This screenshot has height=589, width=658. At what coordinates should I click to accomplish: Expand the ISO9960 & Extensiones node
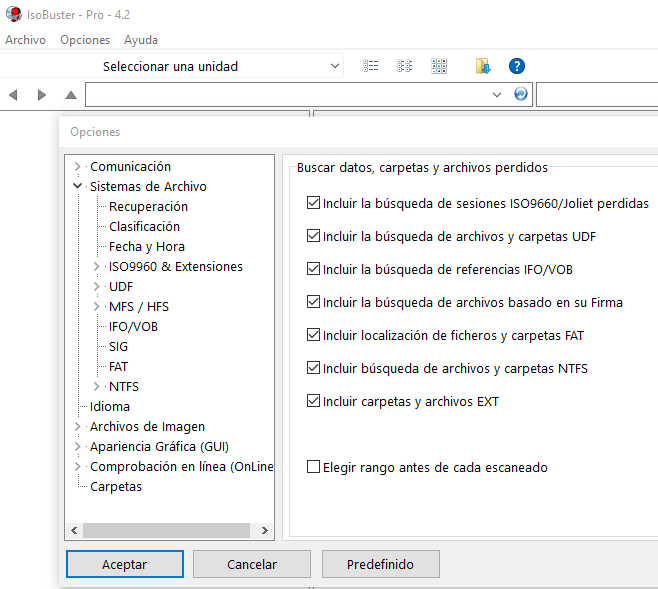point(97,266)
